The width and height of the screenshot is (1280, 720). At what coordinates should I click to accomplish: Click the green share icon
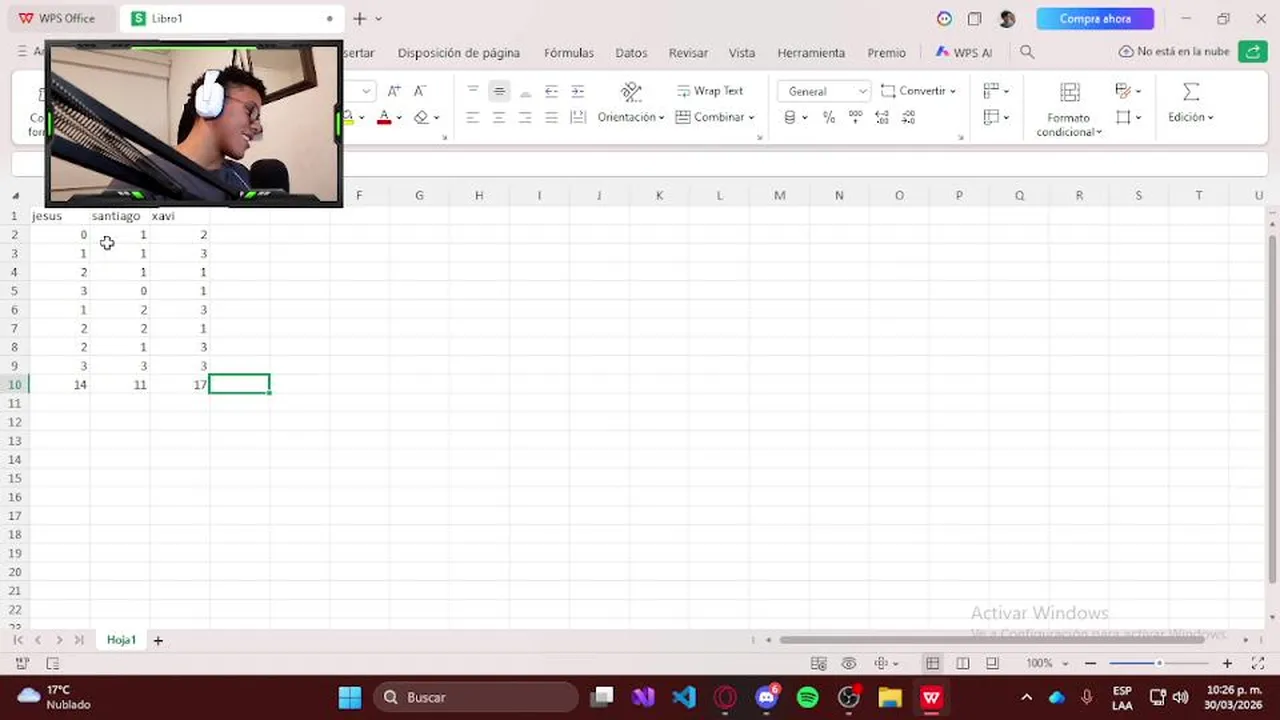coord(1253,52)
